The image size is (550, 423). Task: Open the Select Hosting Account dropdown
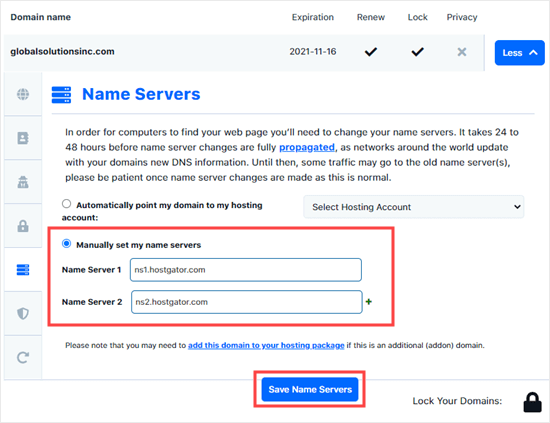[x=414, y=207]
